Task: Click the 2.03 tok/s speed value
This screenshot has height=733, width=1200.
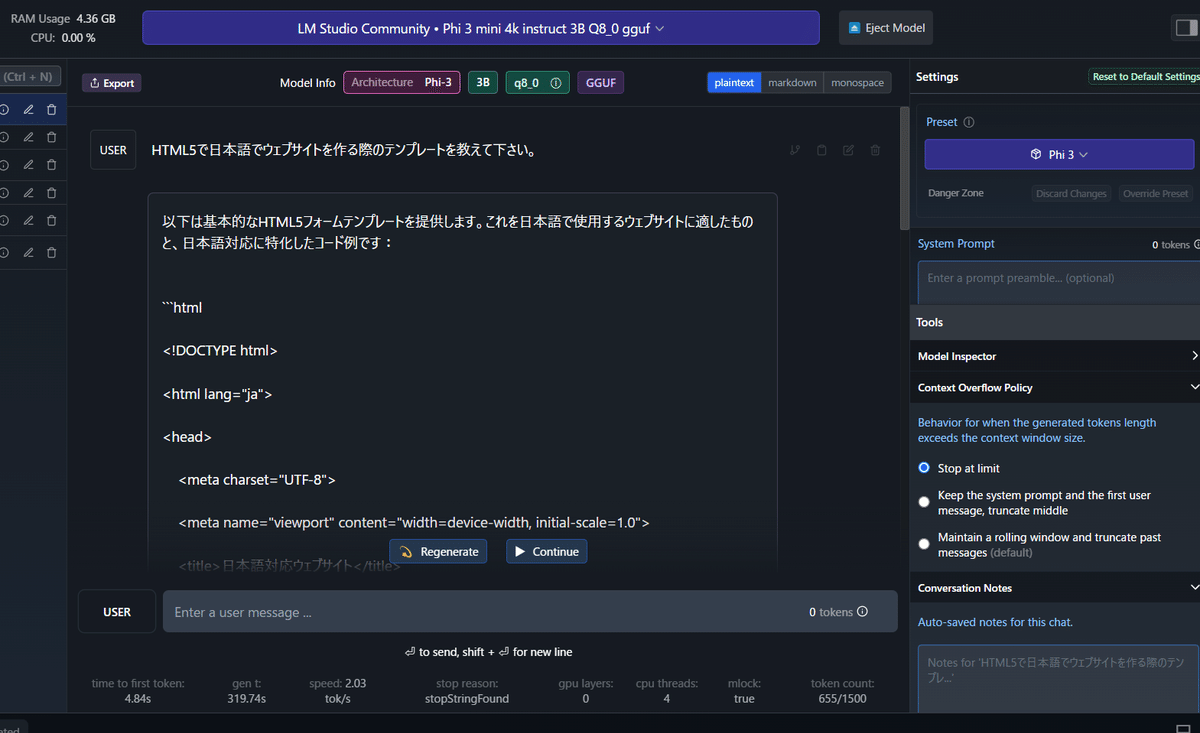Action: coord(338,691)
